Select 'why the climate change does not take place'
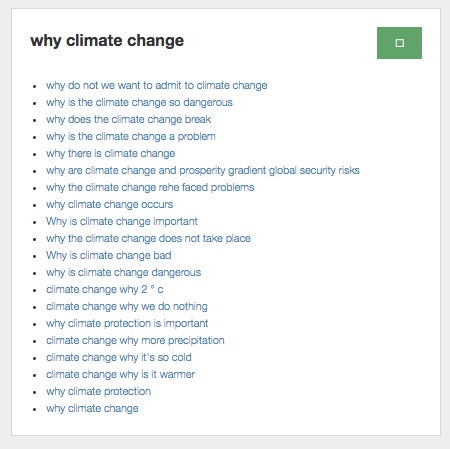Viewport: 450px width, 449px height. pyautogui.click(x=148, y=238)
